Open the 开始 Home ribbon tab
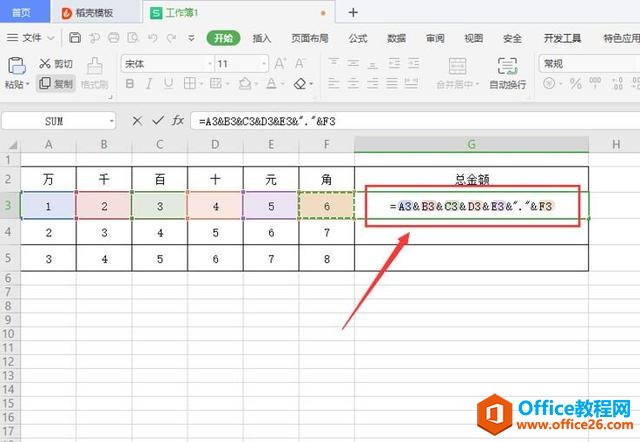The height and width of the screenshot is (442, 640). pos(223,38)
